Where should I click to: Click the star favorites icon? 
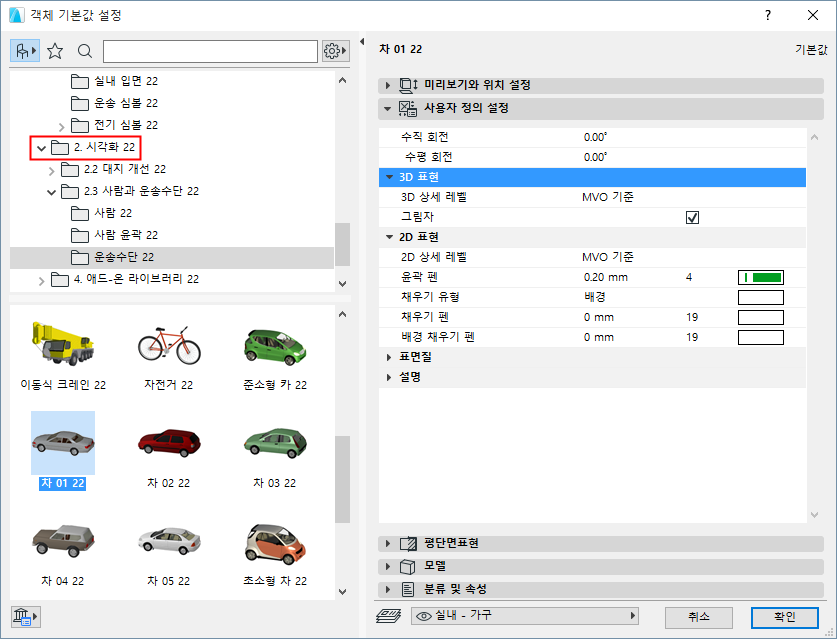[54, 50]
